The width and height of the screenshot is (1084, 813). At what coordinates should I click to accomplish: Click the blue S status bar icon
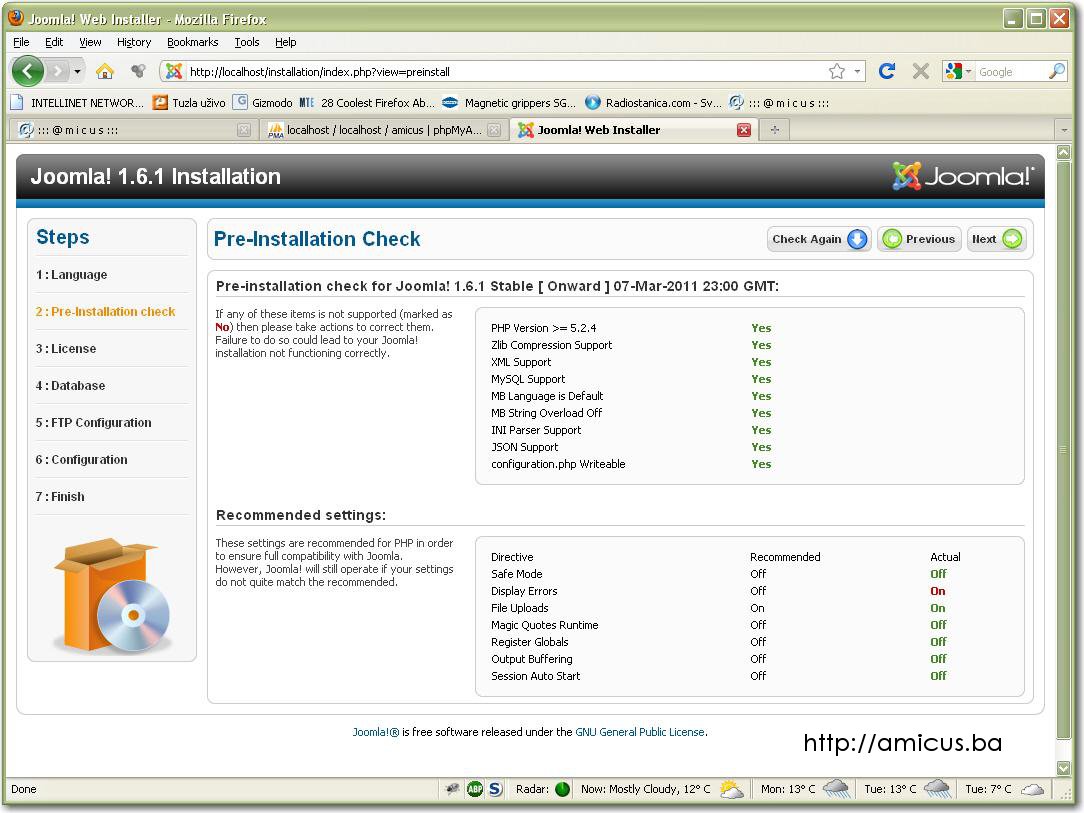[x=496, y=789]
